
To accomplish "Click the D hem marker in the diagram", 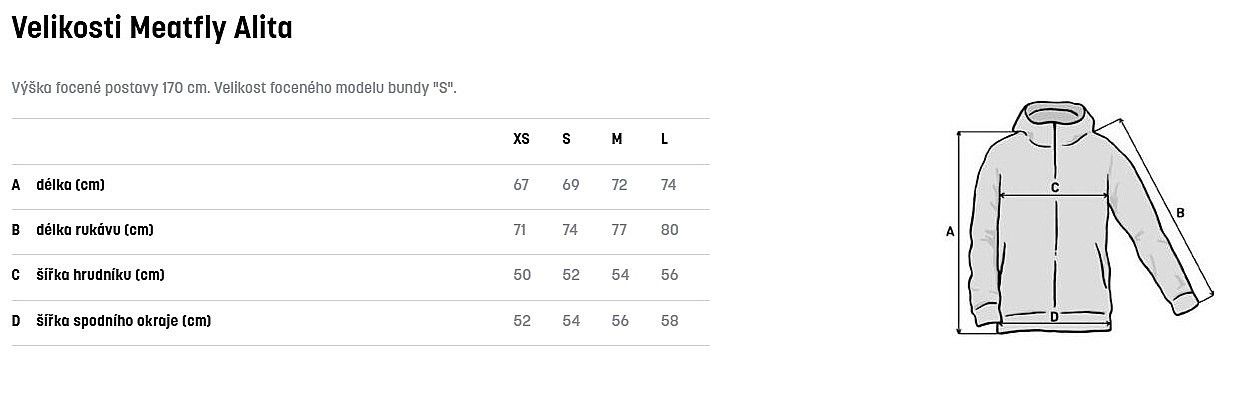I will coord(1054,317).
